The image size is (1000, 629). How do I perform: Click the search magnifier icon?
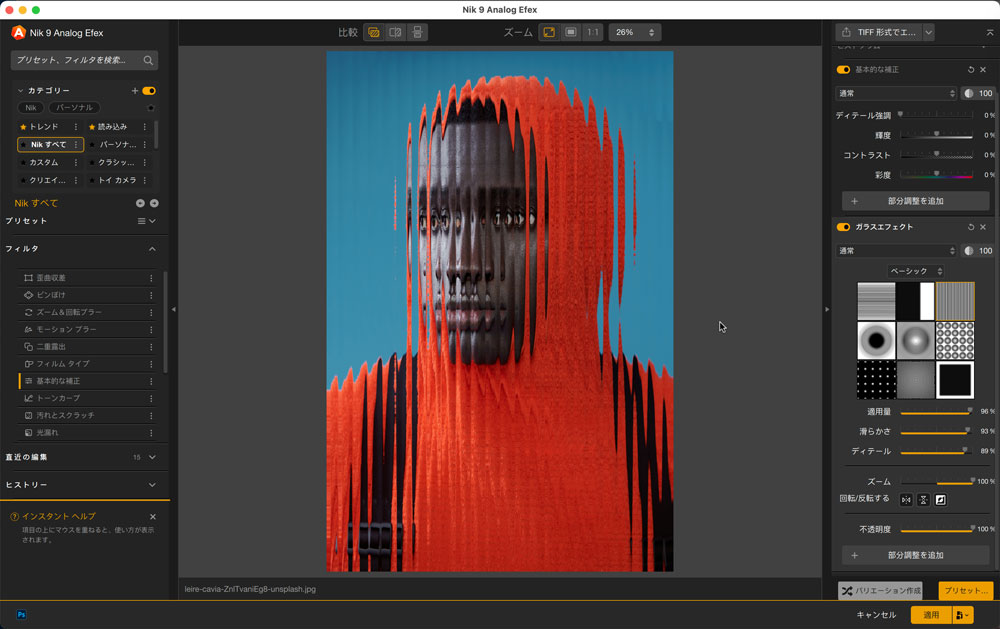[148, 60]
